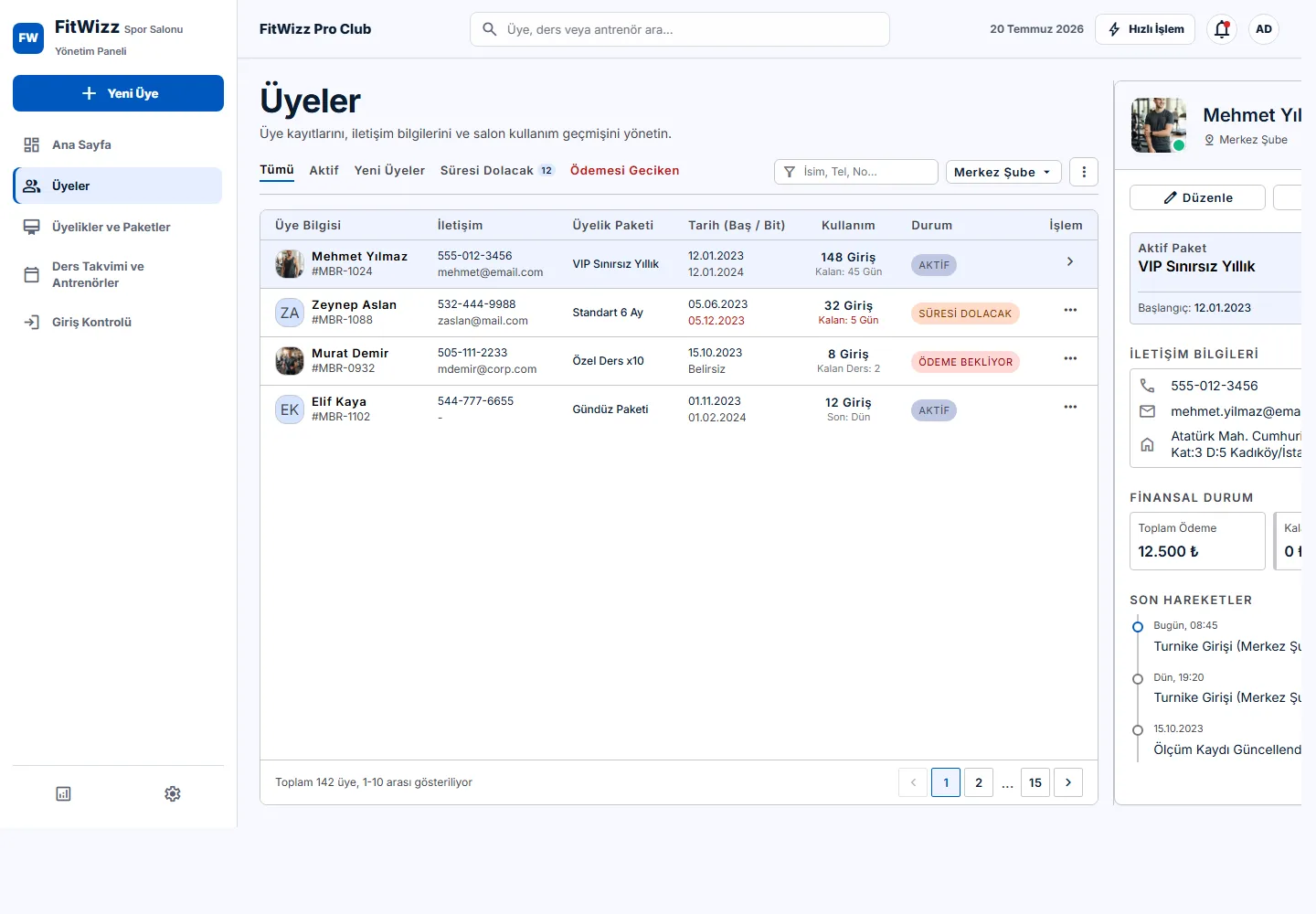Viewport: 1316px width, 914px height.
Task: Open Ana Sayfa in the sidebar
Action: (x=118, y=144)
